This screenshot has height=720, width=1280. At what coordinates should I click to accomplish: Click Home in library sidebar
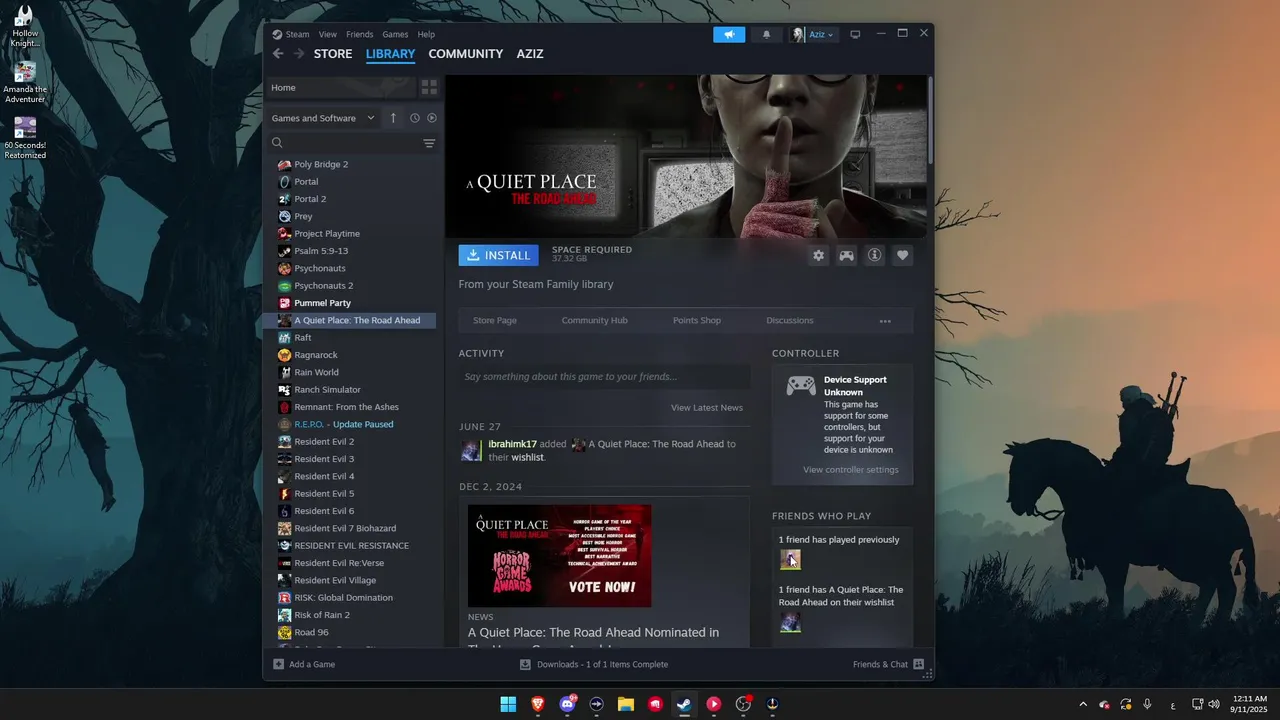pyautogui.click(x=340, y=87)
